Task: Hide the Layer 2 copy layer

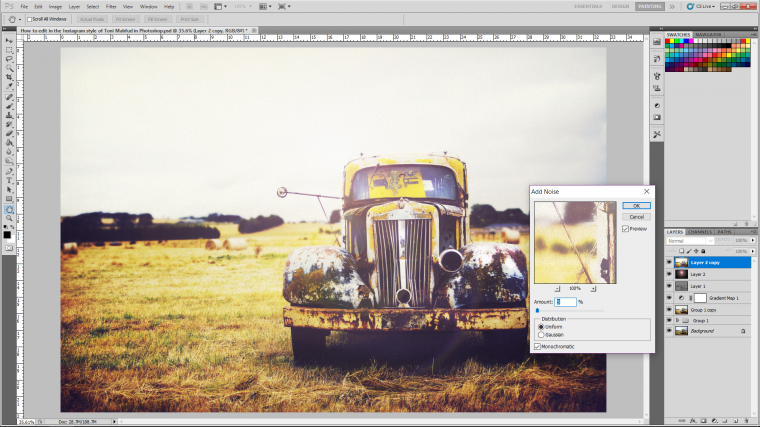Action: [x=669, y=262]
